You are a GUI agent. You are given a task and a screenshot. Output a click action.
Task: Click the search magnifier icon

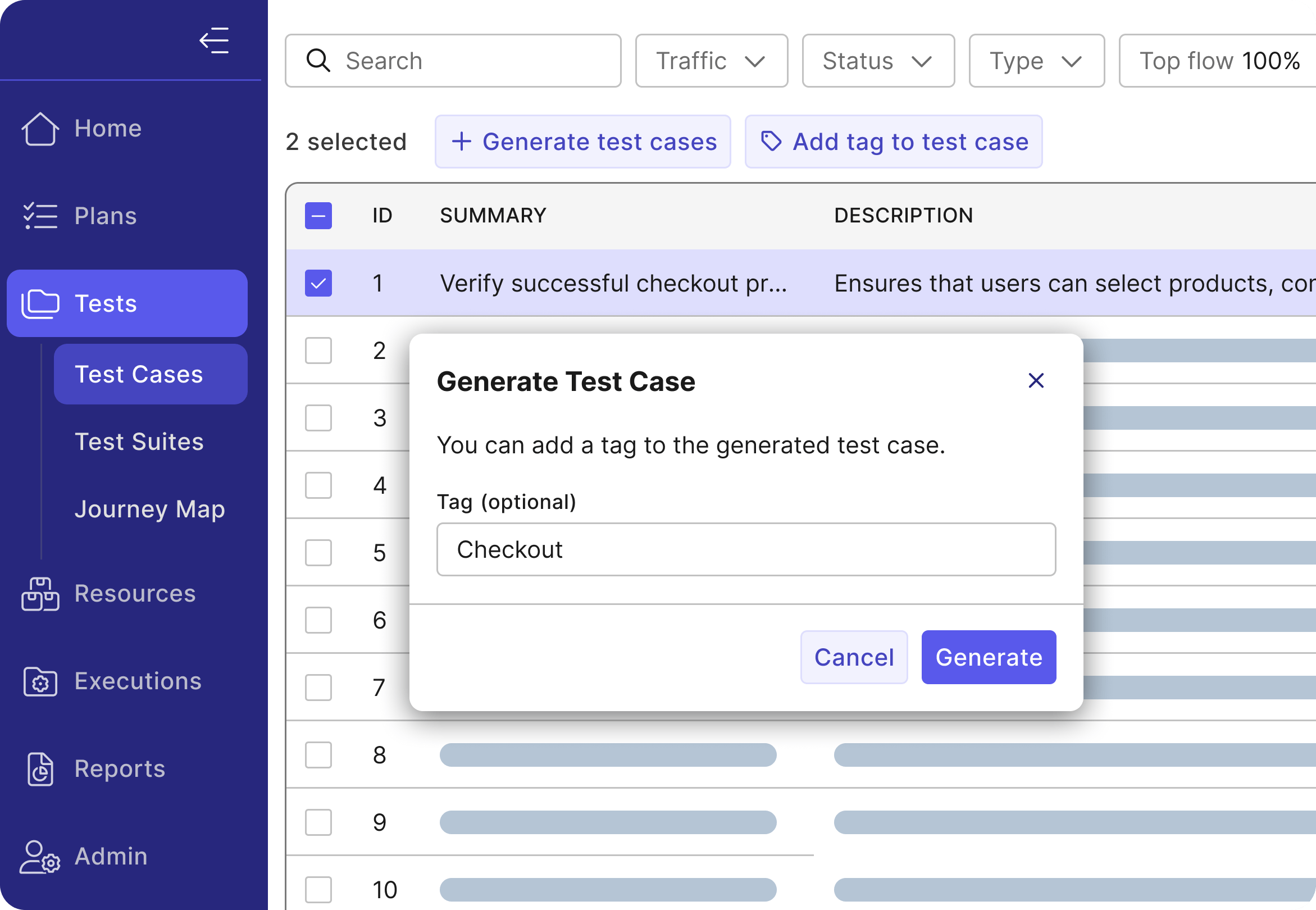click(318, 61)
